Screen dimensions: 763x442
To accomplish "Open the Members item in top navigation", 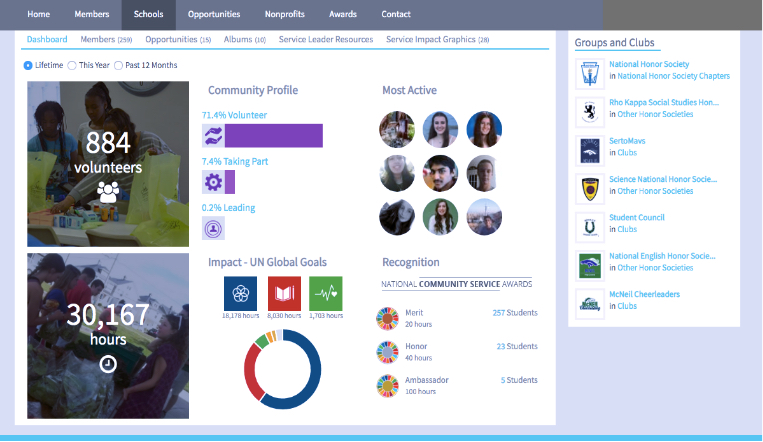I will point(91,15).
